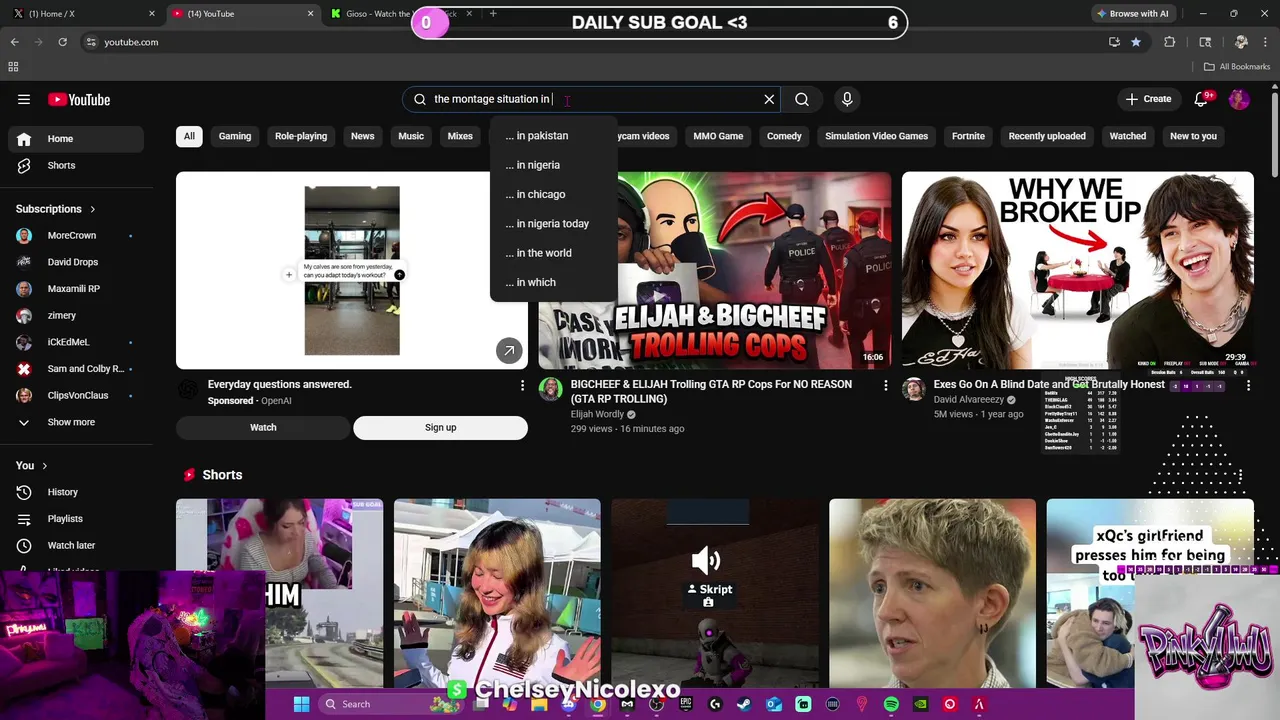Click the Create button

pyautogui.click(x=1148, y=99)
